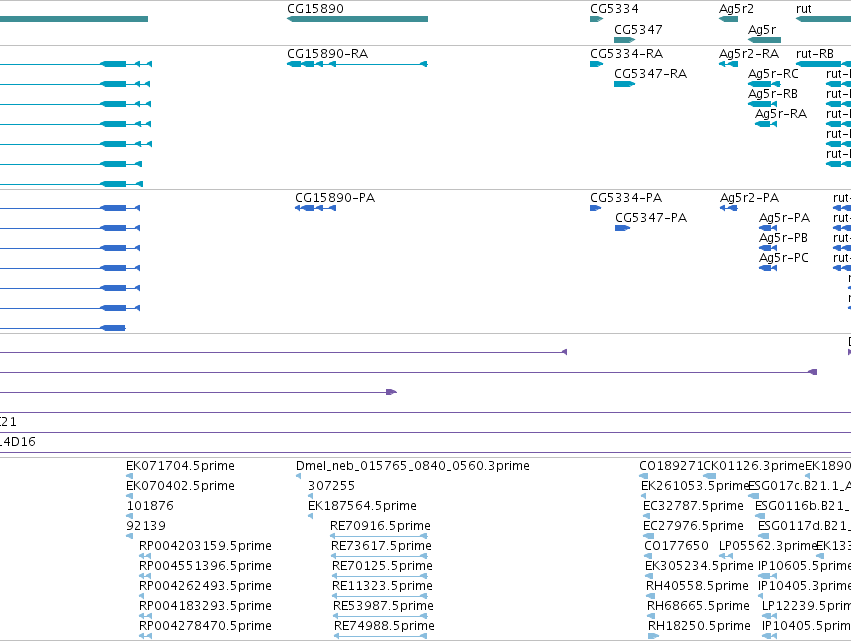Click the Ag5r-RA transcript label
Screen dimensions: 851x641
pyautogui.click(x=781, y=114)
